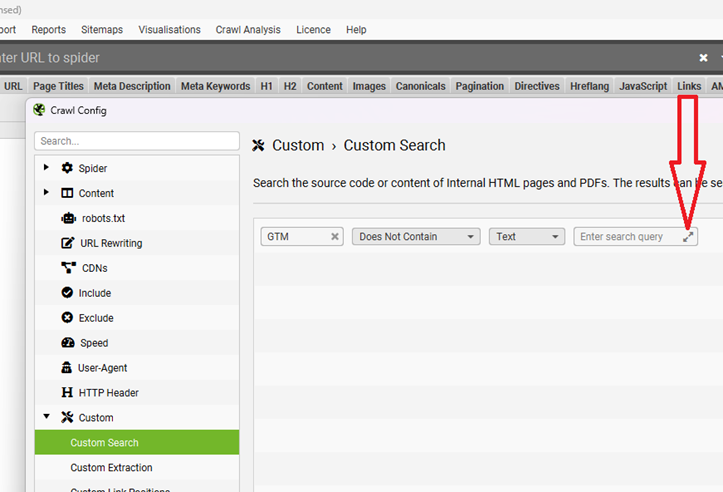Select URL Rewriting in config tree
Viewport: 723px width, 492px height.
click(136, 243)
